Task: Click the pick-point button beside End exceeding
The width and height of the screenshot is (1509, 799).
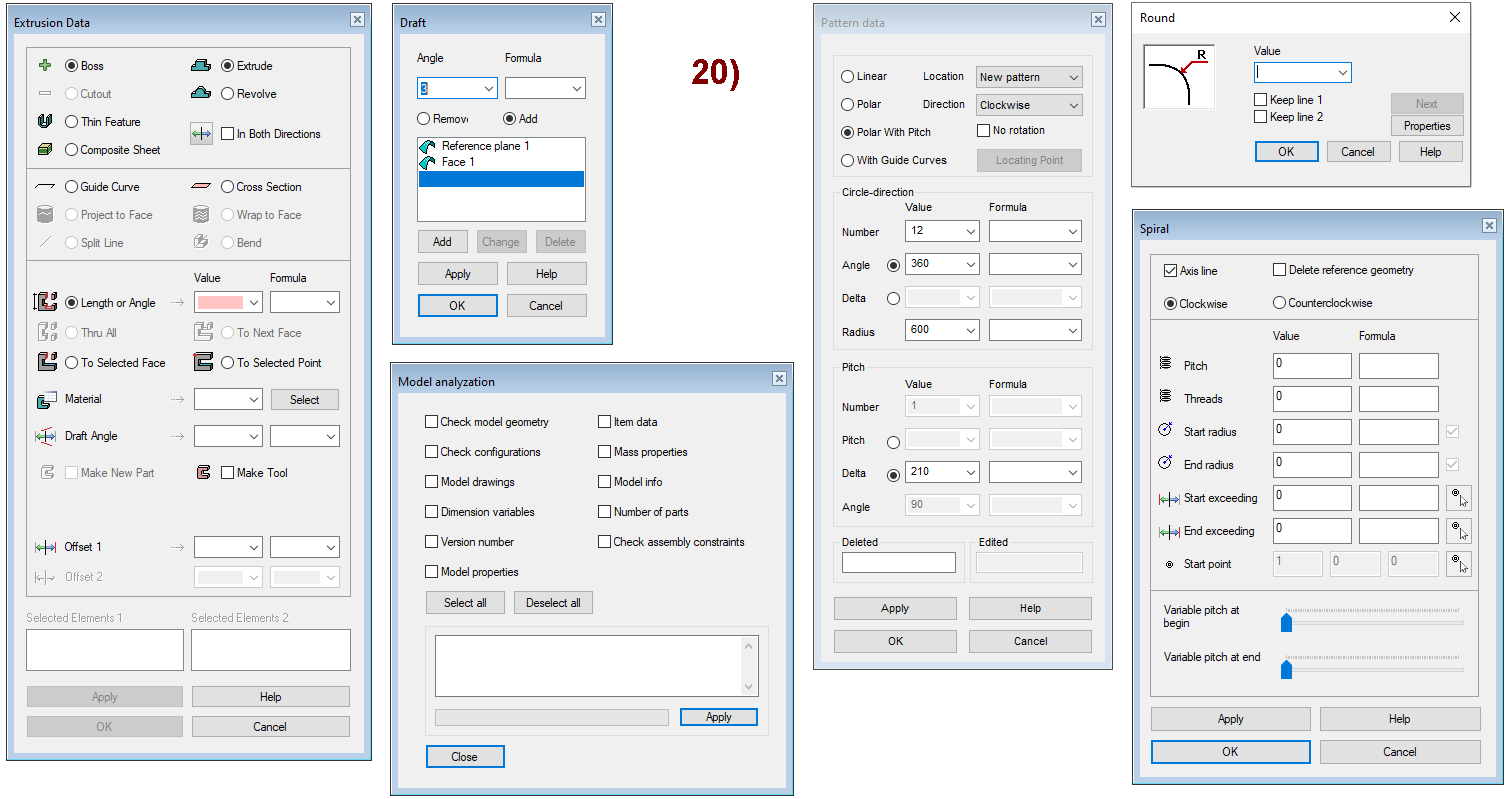Action: (1459, 531)
